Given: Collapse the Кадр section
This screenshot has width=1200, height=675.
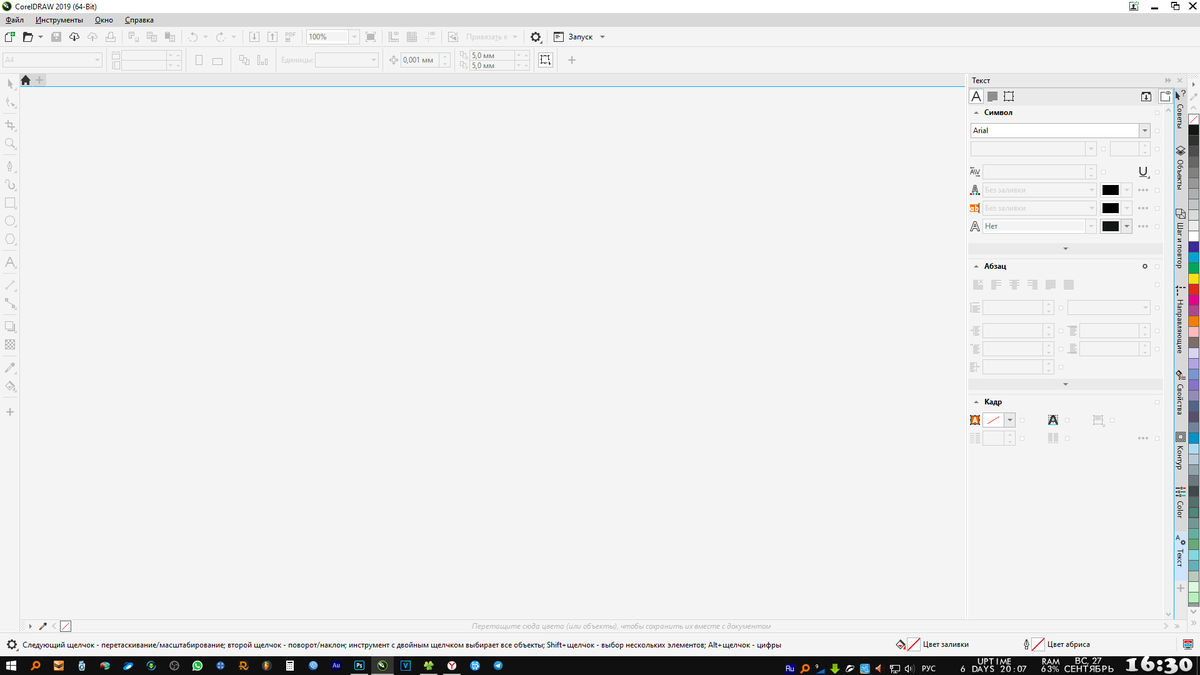Looking at the screenshot, I should 976,402.
